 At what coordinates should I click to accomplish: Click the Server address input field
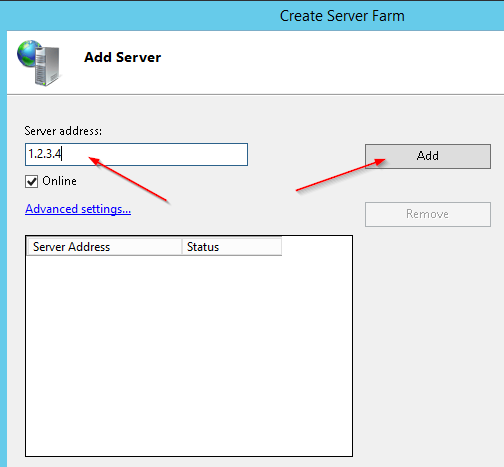click(136, 154)
